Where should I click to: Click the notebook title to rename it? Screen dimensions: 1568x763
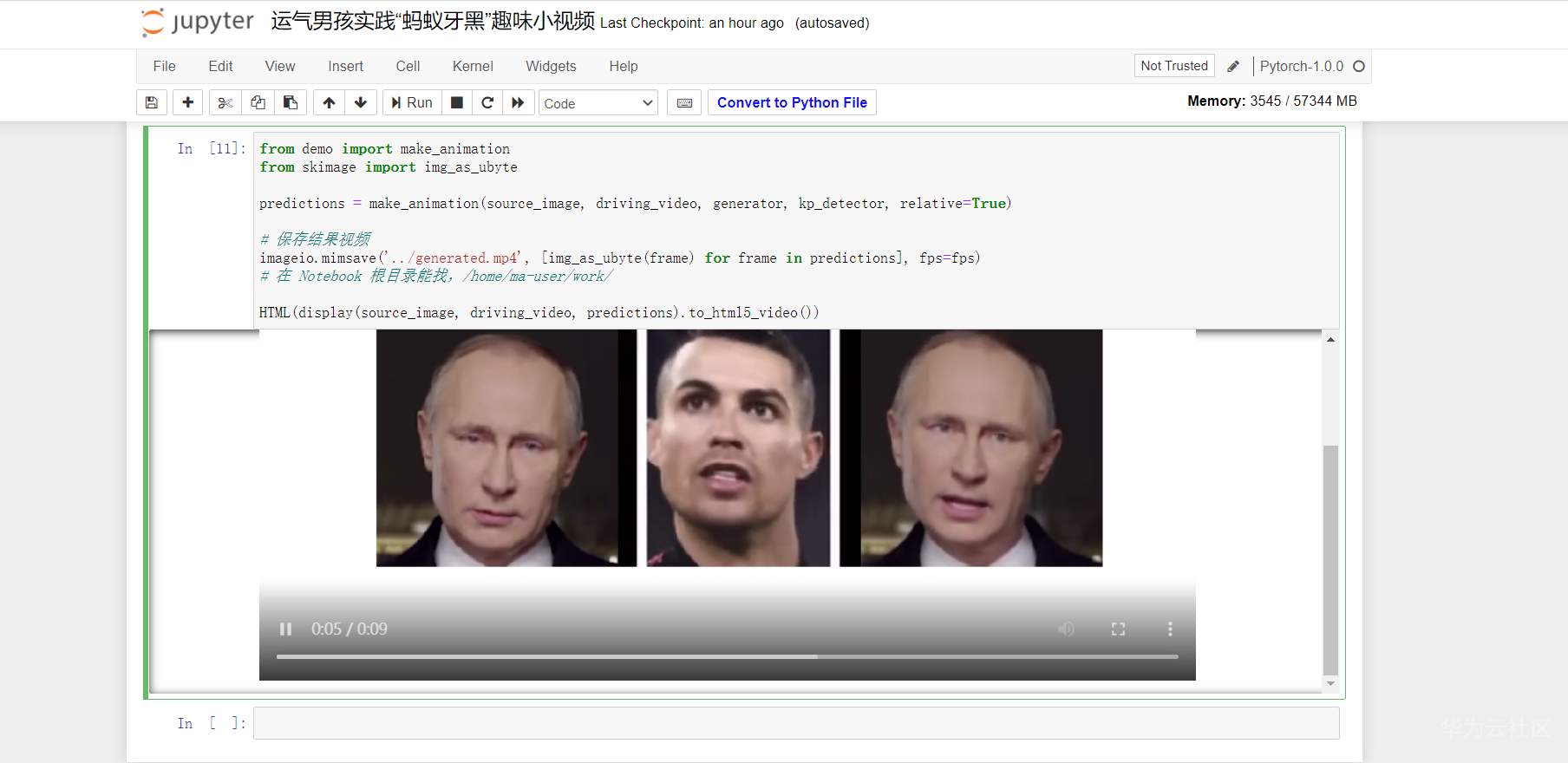pos(433,21)
